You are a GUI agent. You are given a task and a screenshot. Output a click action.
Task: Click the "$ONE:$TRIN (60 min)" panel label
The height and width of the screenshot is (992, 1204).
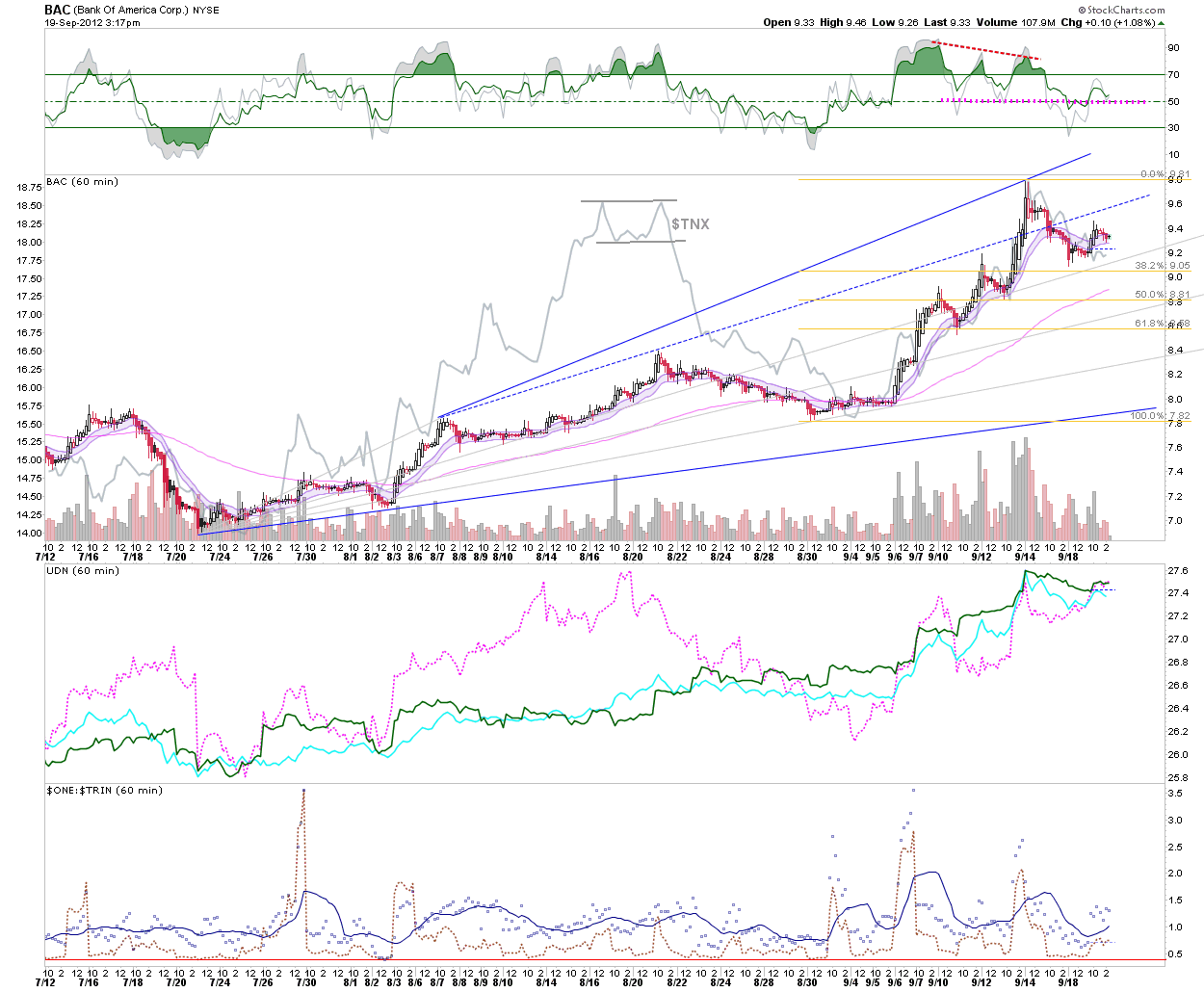[x=104, y=791]
